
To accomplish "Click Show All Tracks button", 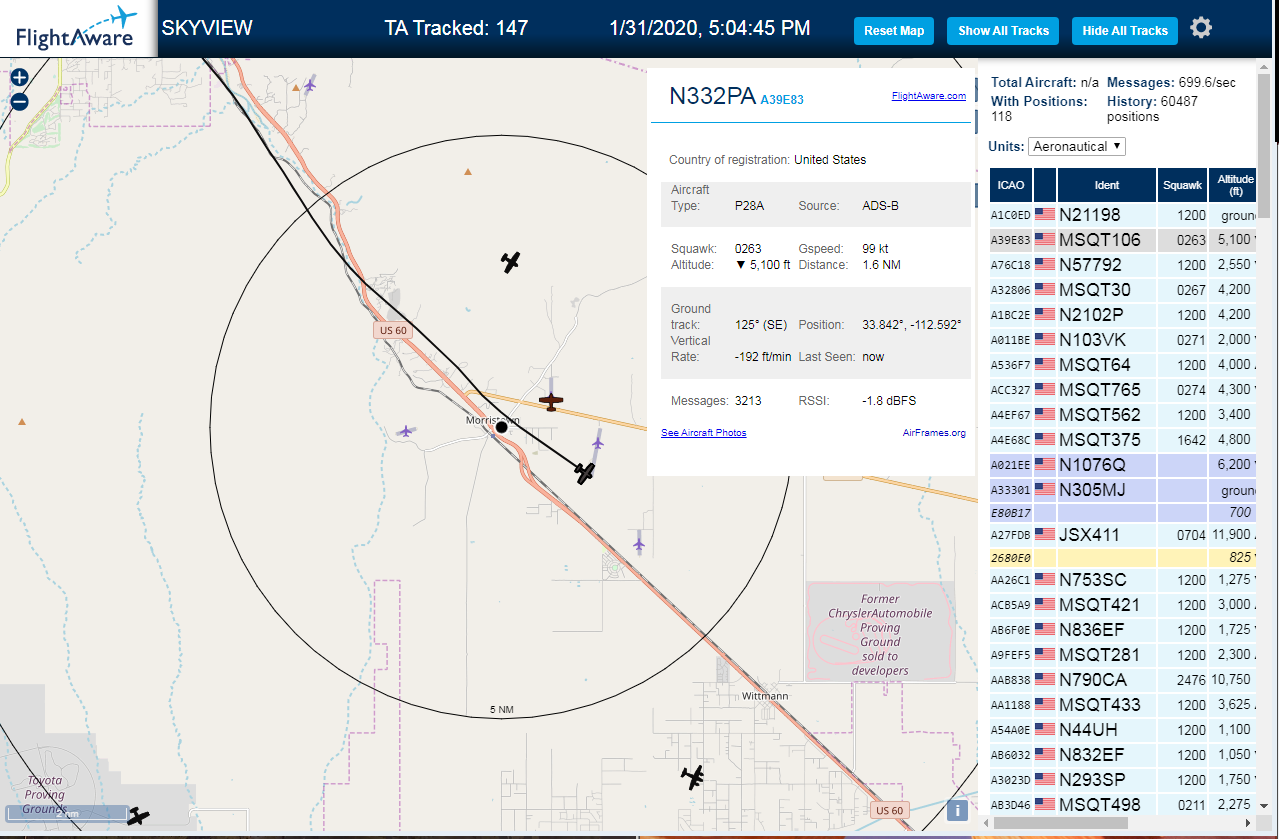I will [1003, 30].
